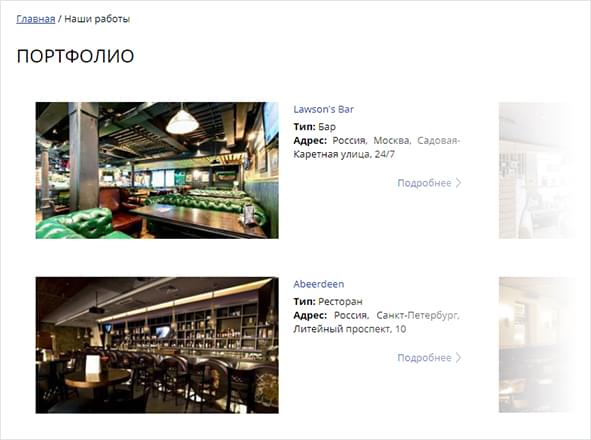This screenshot has height=440, width=591.
Task: Click the Адрес label in Abeerdeen entry
Action: point(310,315)
